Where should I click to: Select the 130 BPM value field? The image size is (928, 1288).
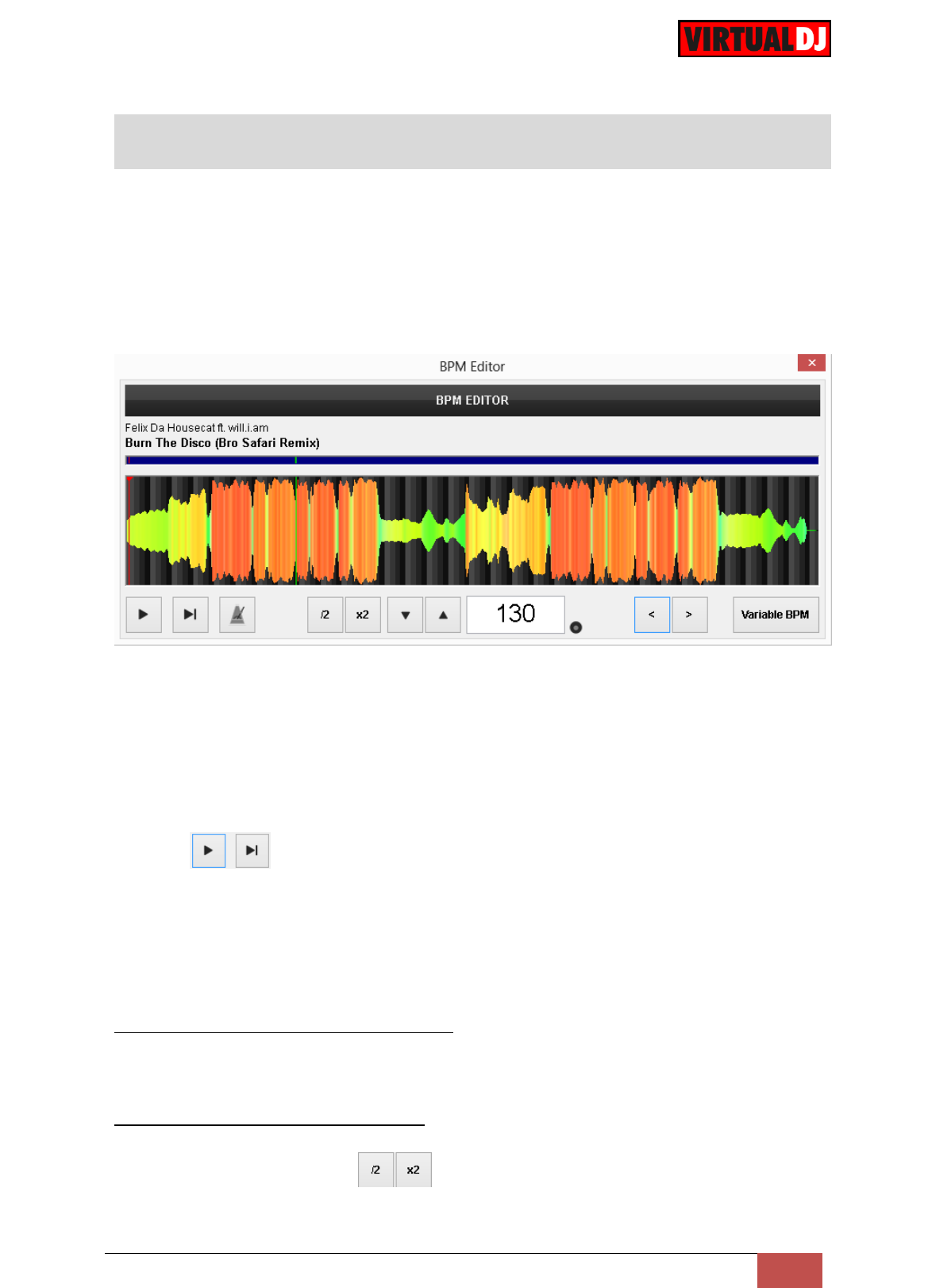tap(515, 615)
